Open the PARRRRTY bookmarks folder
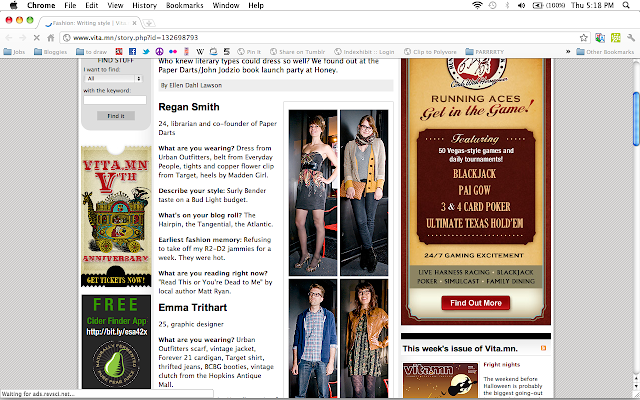This screenshot has height=400, width=640. pyautogui.click(x=485, y=52)
